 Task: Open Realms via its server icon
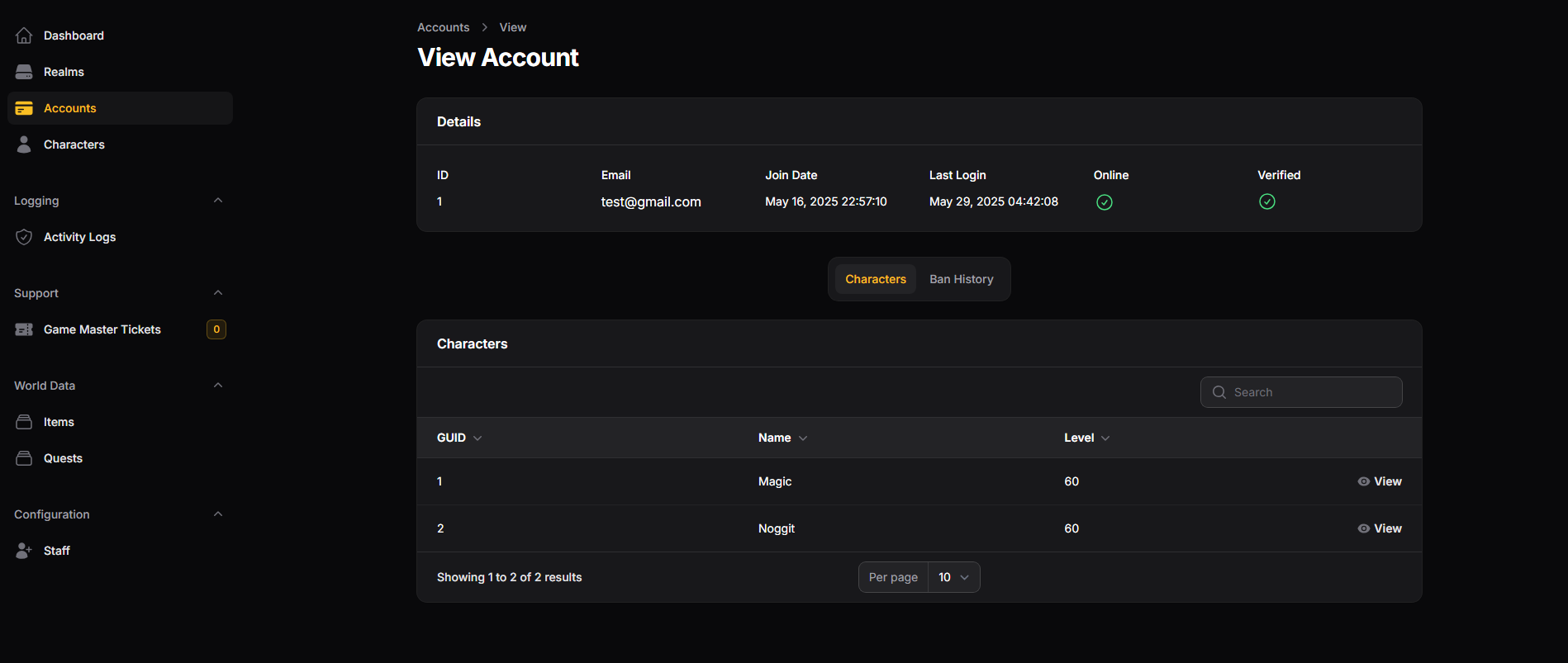(x=24, y=72)
